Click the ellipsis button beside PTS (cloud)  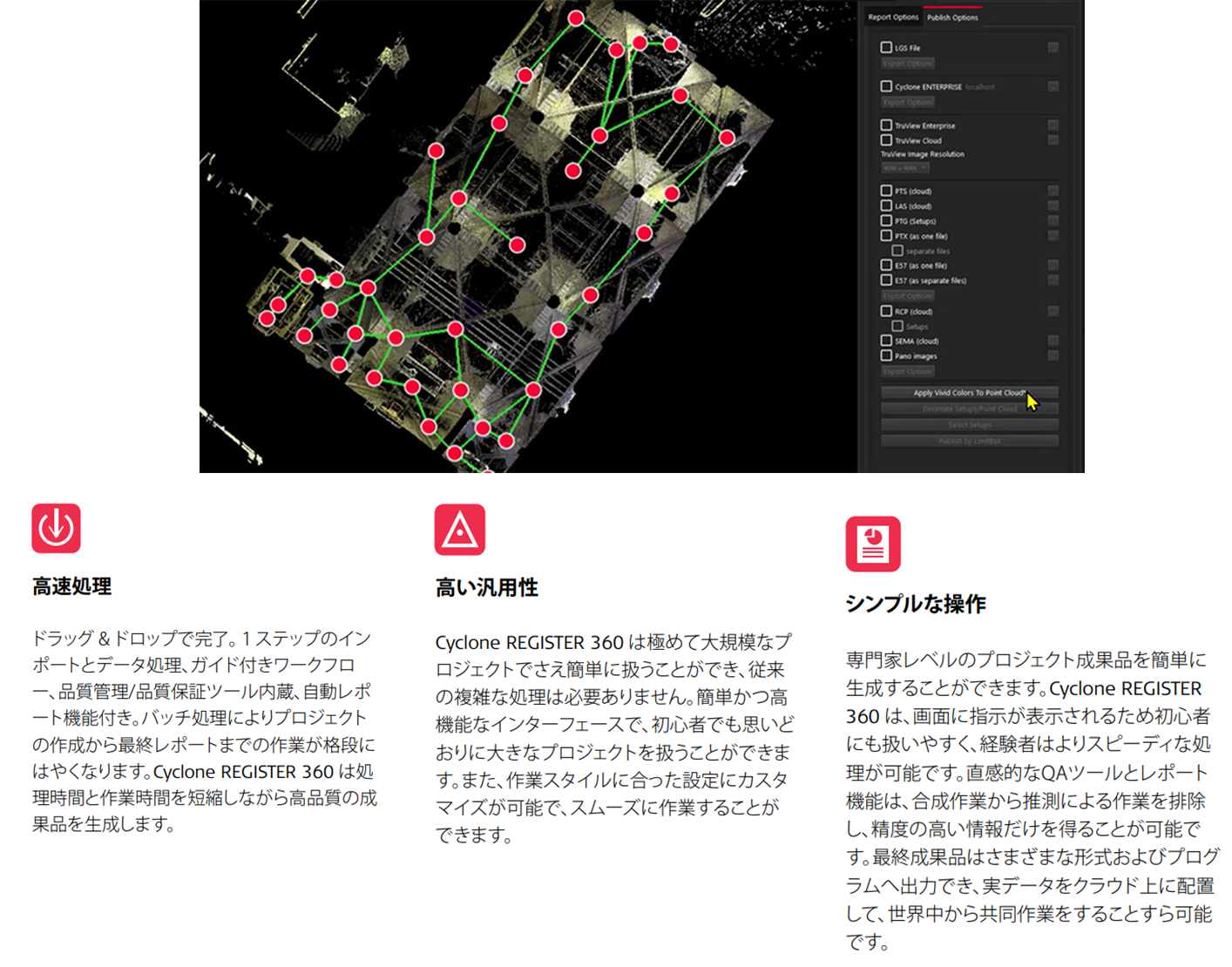coord(1053,191)
